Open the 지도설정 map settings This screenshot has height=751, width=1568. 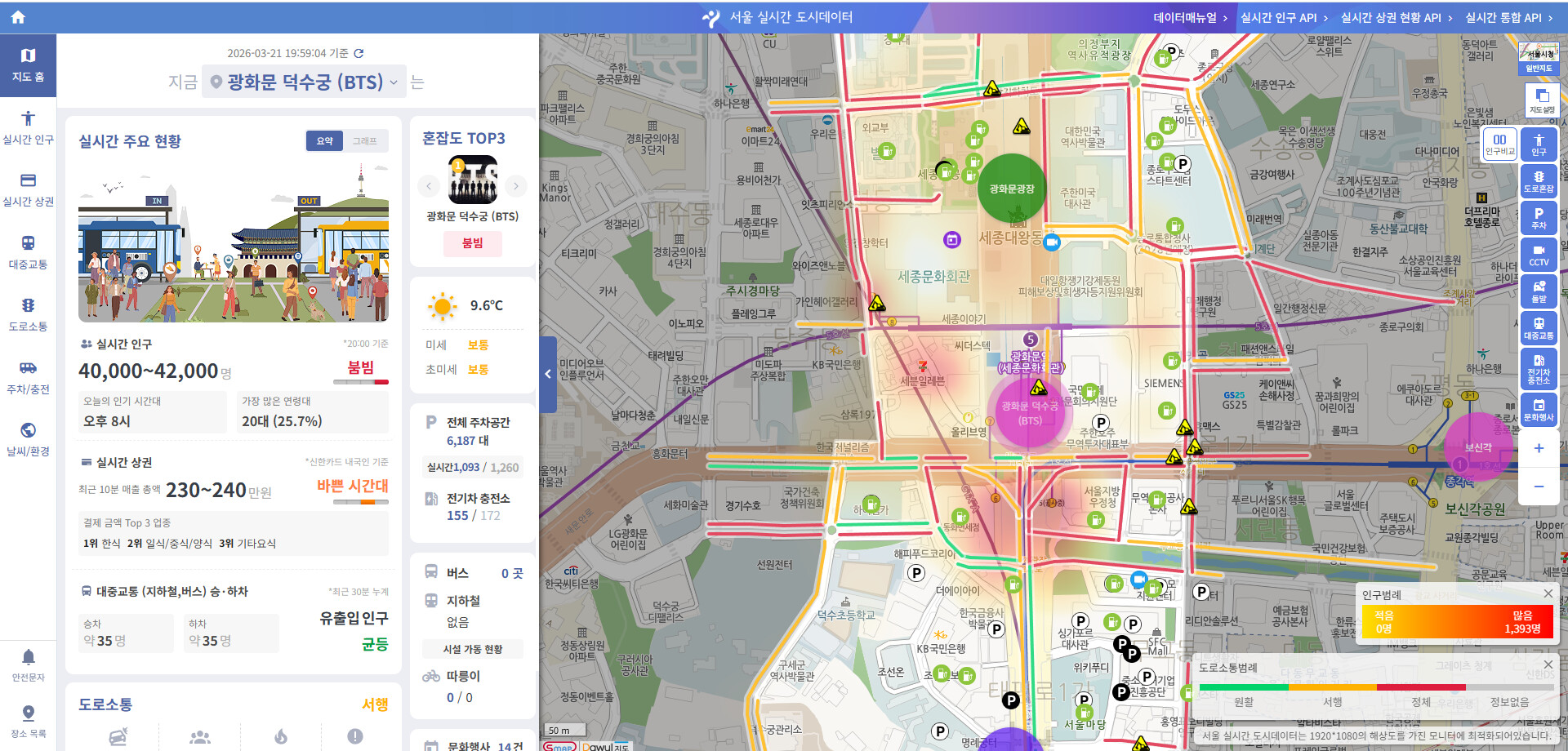click(1541, 100)
